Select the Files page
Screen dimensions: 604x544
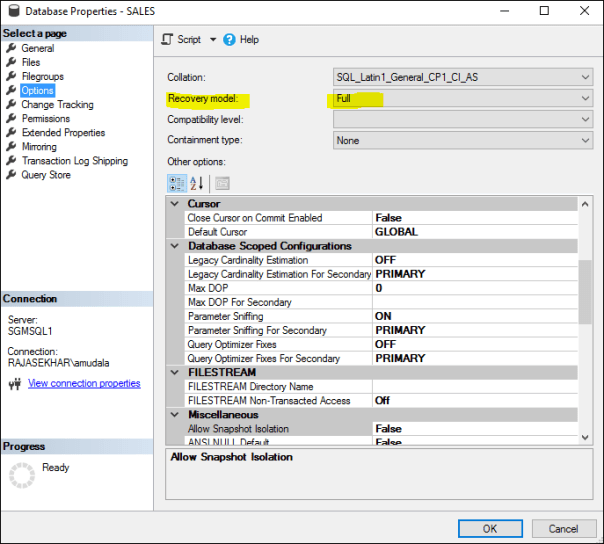(31, 62)
